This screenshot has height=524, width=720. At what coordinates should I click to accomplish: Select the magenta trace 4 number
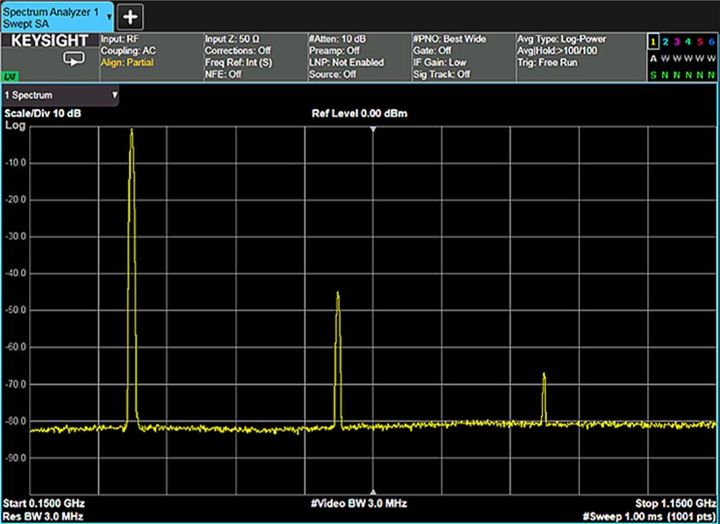click(690, 41)
